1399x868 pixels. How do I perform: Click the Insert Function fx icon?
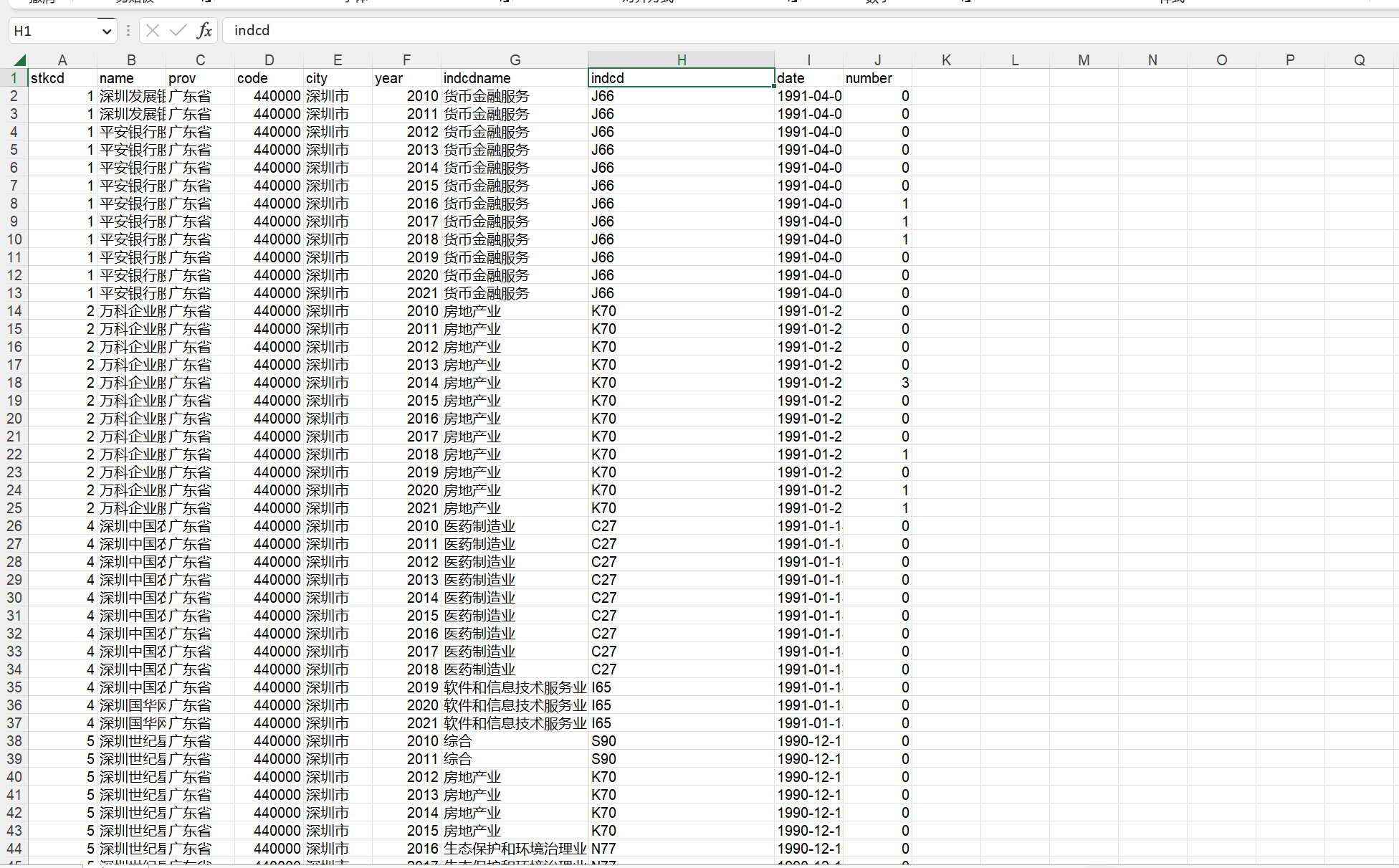[x=205, y=30]
